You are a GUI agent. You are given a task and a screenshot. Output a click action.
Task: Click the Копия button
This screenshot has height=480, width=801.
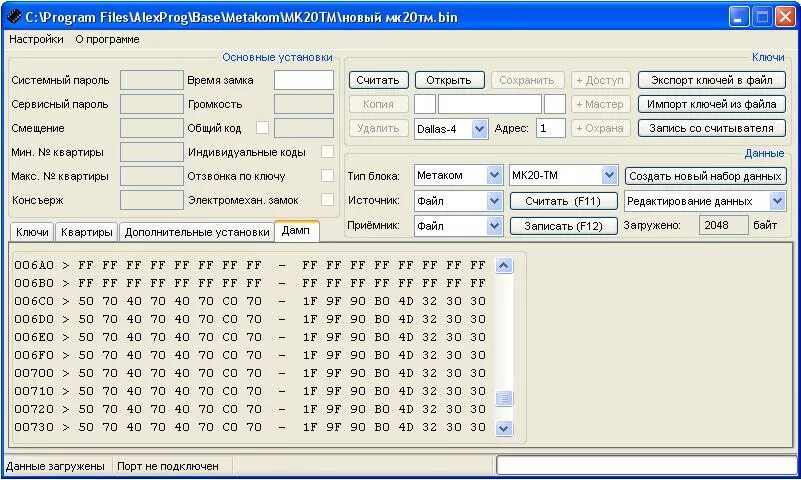379,104
